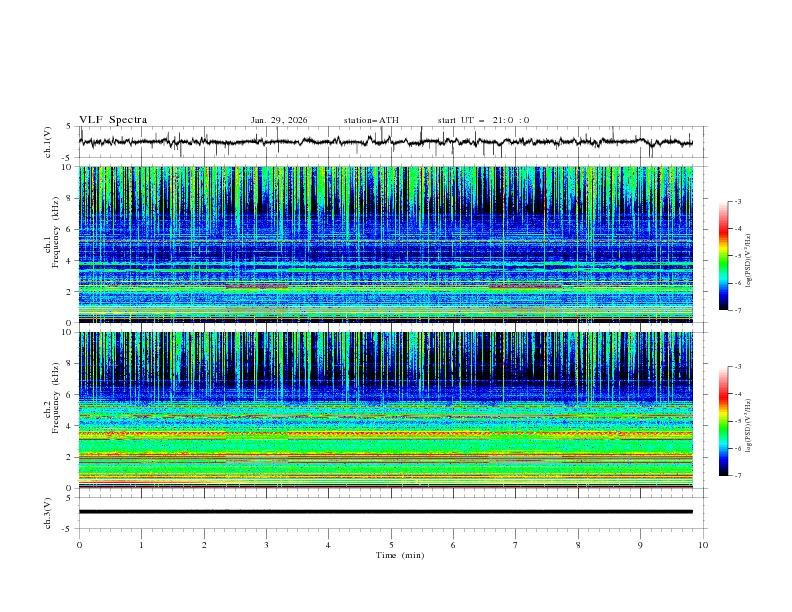The image size is (792, 612).
Task: Click the "Time (min)" axis label
Action: pos(400,555)
